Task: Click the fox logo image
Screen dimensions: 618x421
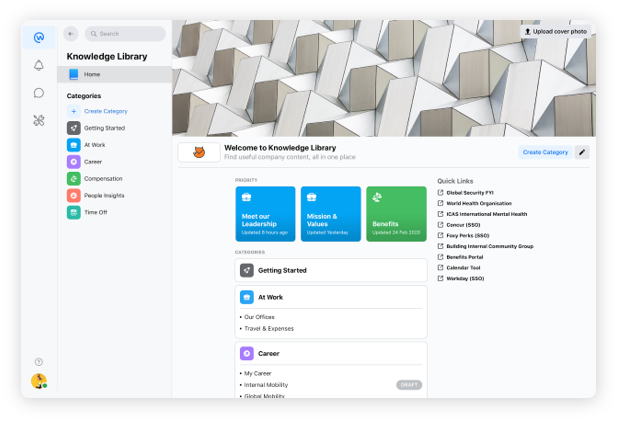Action: (x=199, y=152)
